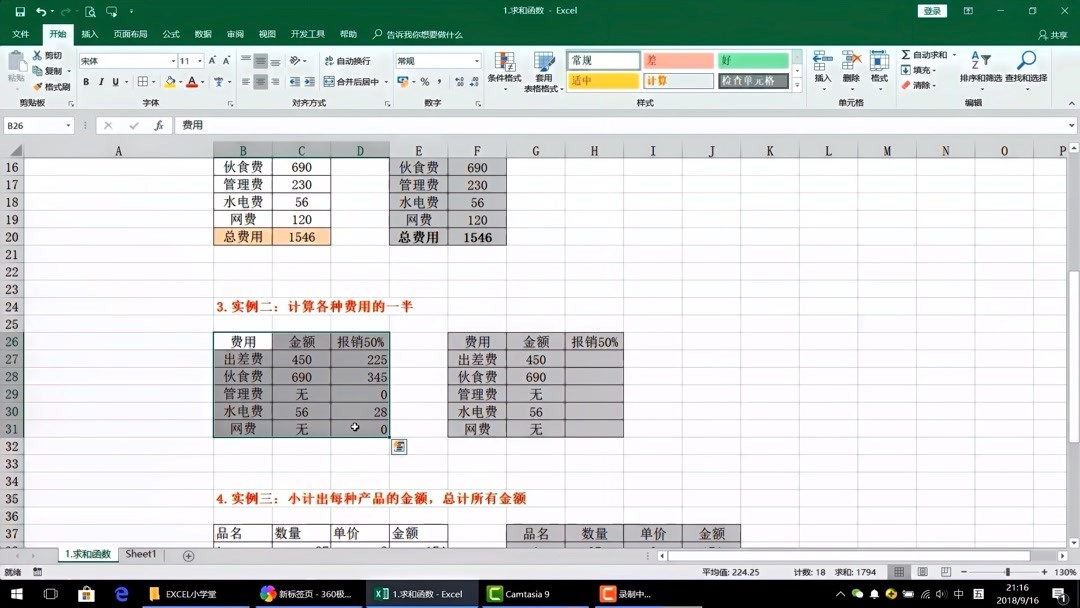
Task: Select the Sheet1 worksheet tab
Action: click(x=140, y=553)
